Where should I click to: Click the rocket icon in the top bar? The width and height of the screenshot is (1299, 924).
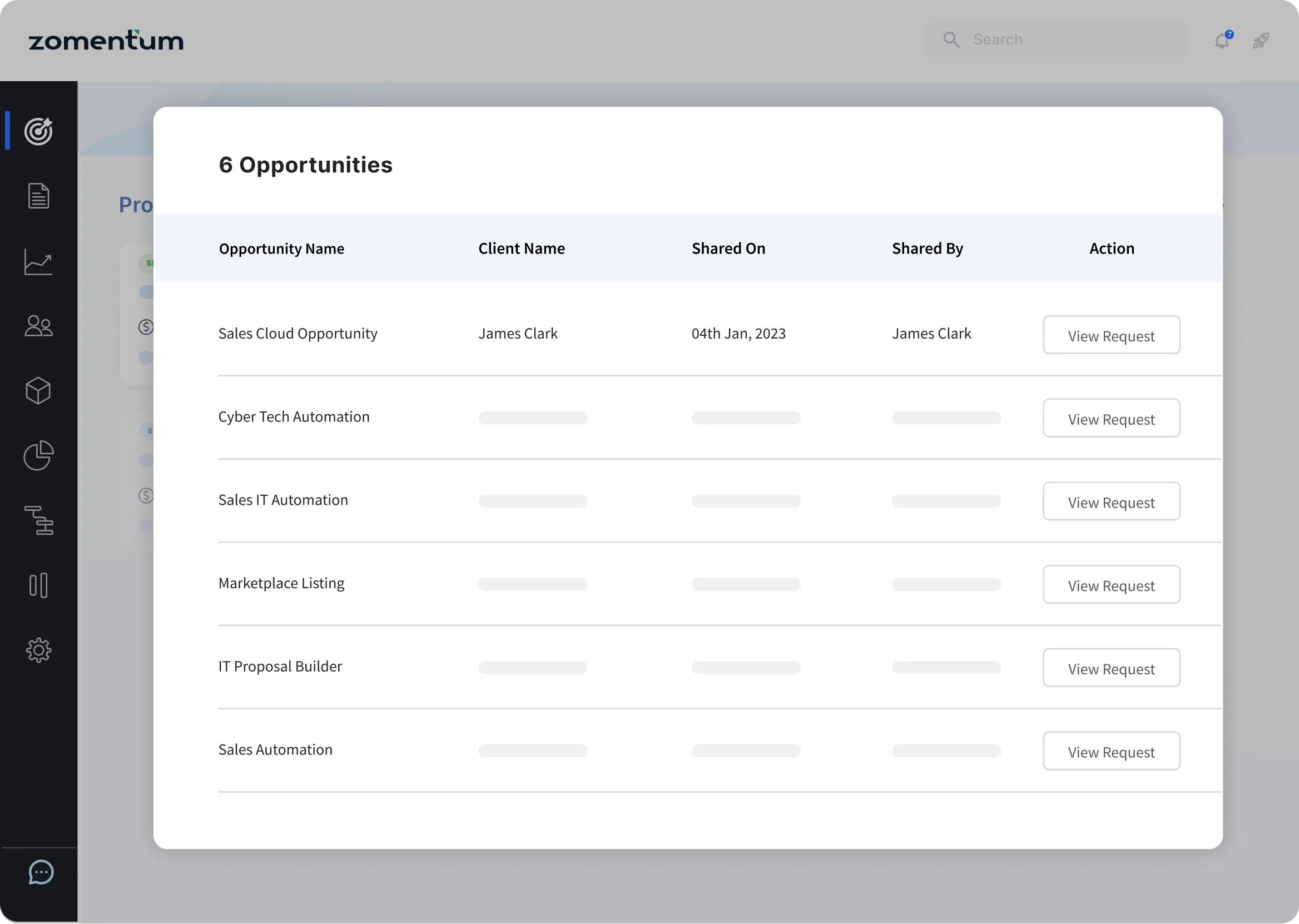(x=1261, y=41)
